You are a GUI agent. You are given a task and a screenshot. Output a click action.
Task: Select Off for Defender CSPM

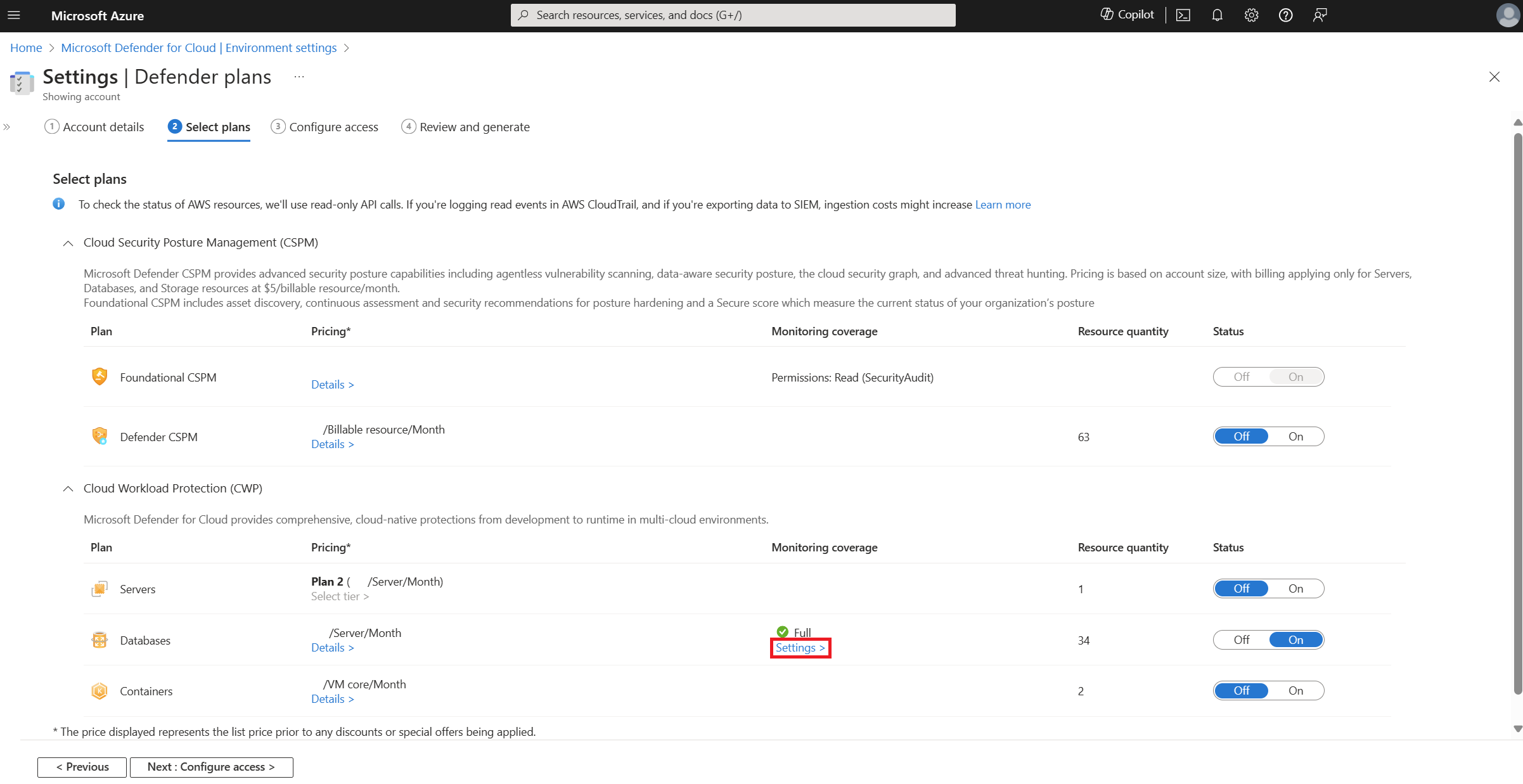(1242, 437)
